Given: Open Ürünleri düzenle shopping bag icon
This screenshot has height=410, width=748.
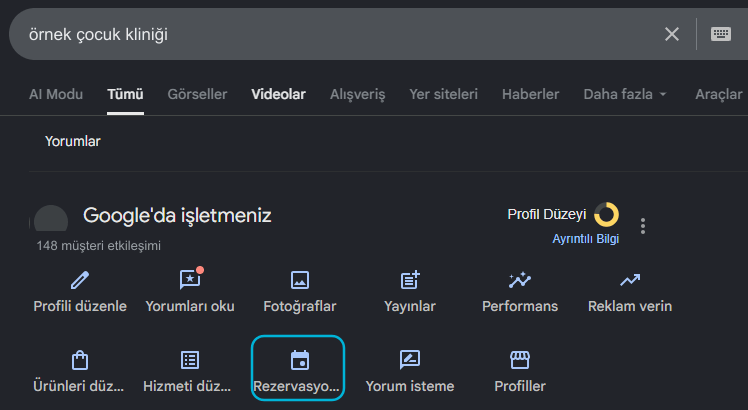Looking at the screenshot, I should (80, 360).
